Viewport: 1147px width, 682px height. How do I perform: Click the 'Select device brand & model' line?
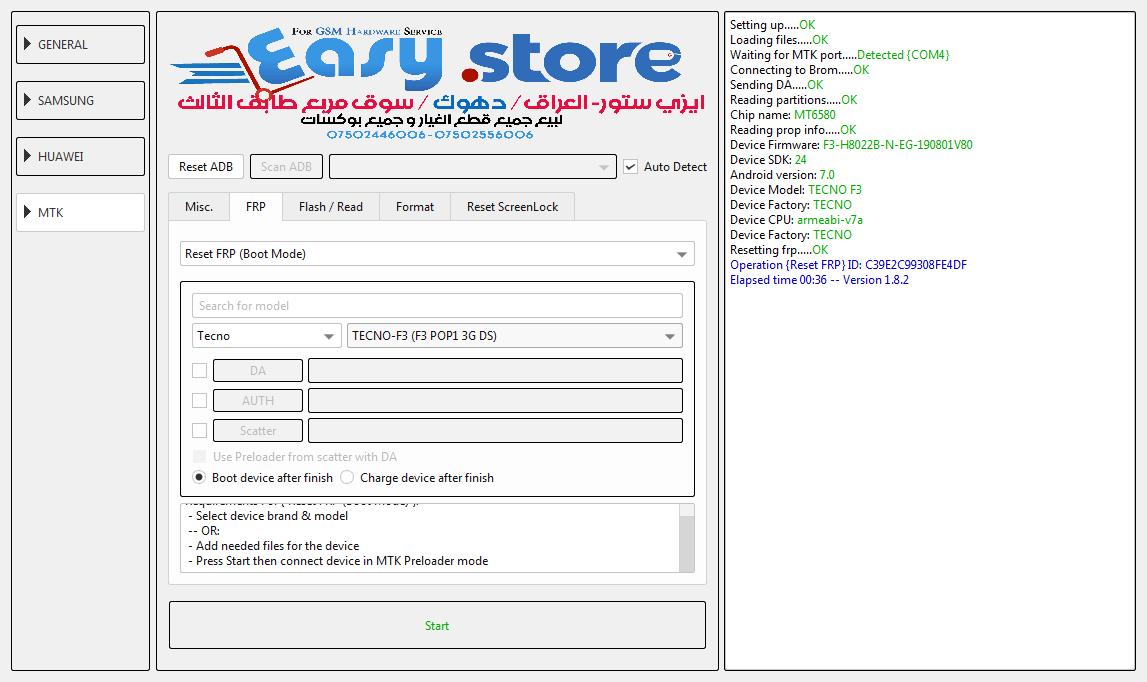268,516
